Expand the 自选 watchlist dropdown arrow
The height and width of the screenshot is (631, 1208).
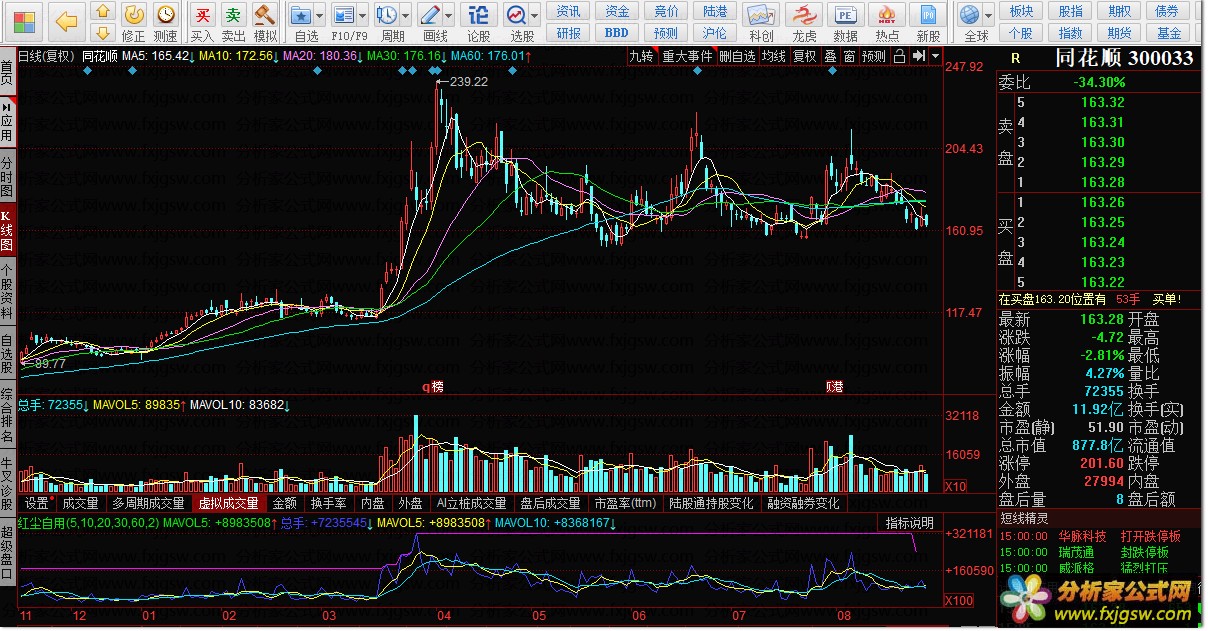319,16
